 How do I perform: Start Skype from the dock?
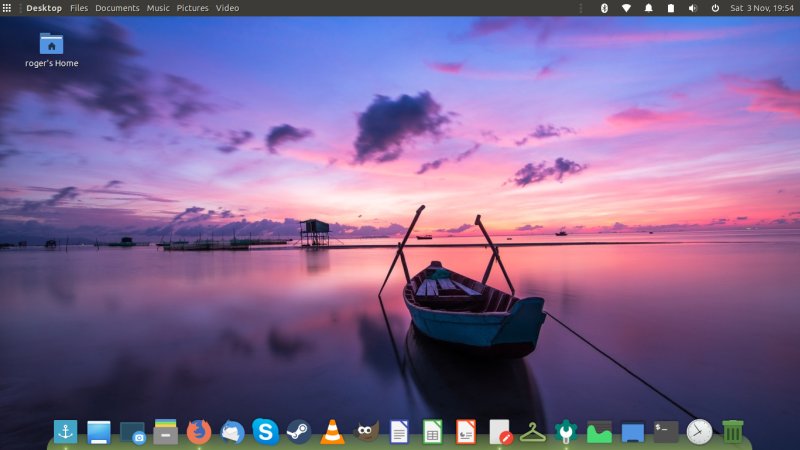coord(265,432)
